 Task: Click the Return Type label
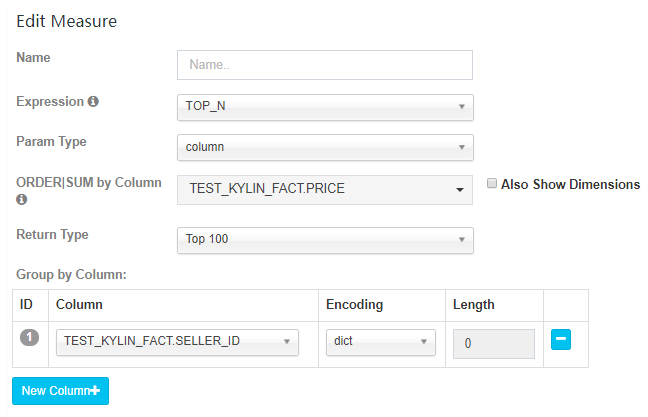click(x=52, y=235)
